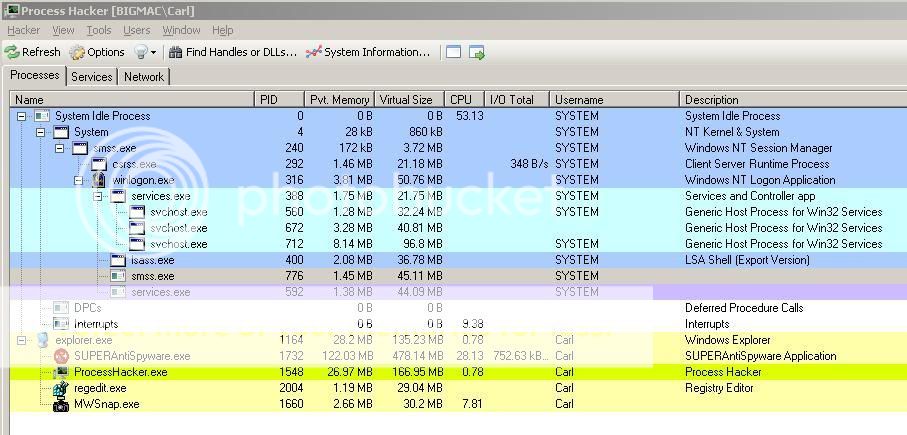Select the regedit.exe process row
Viewport: 907px width, 435px height.
tap(458, 388)
